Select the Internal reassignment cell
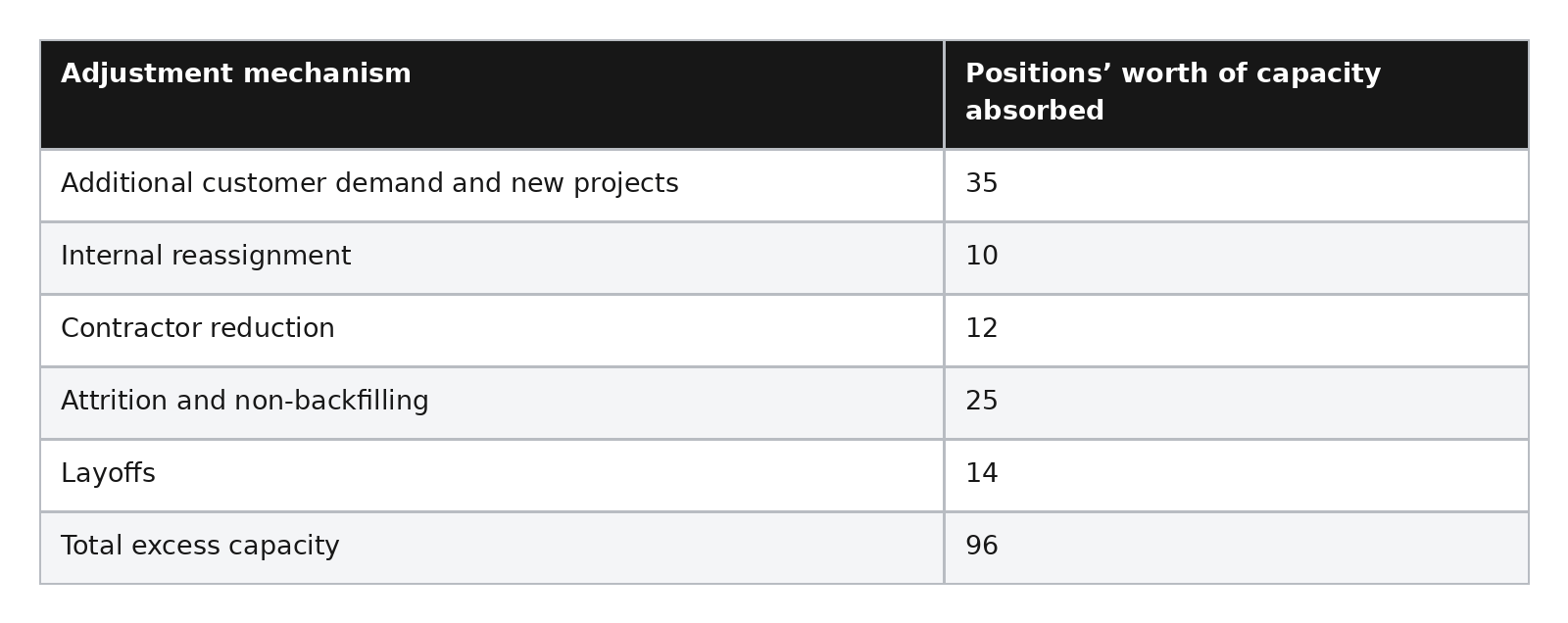The height and width of the screenshot is (623, 1568). (x=492, y=258)
